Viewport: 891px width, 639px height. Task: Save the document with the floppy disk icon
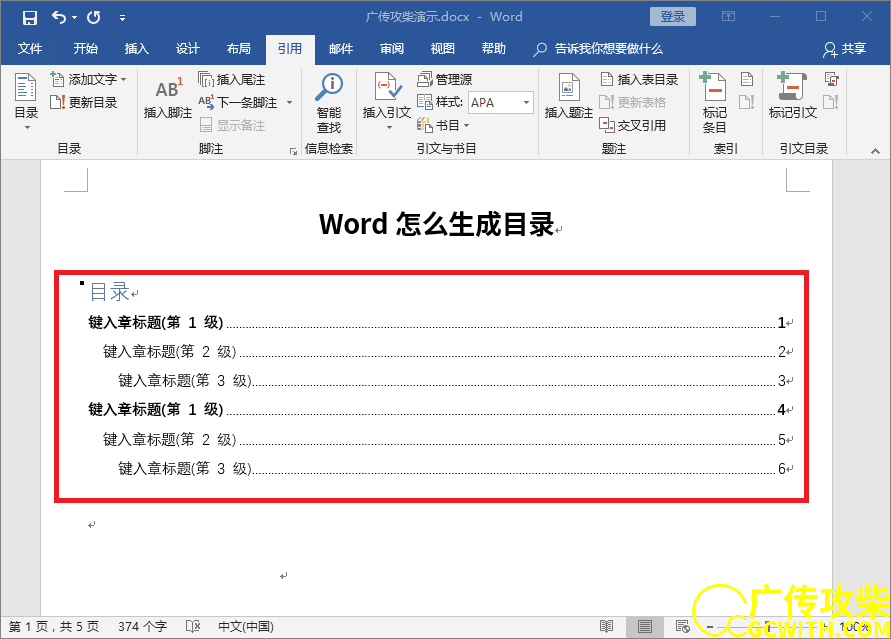[x=30, y=18]
